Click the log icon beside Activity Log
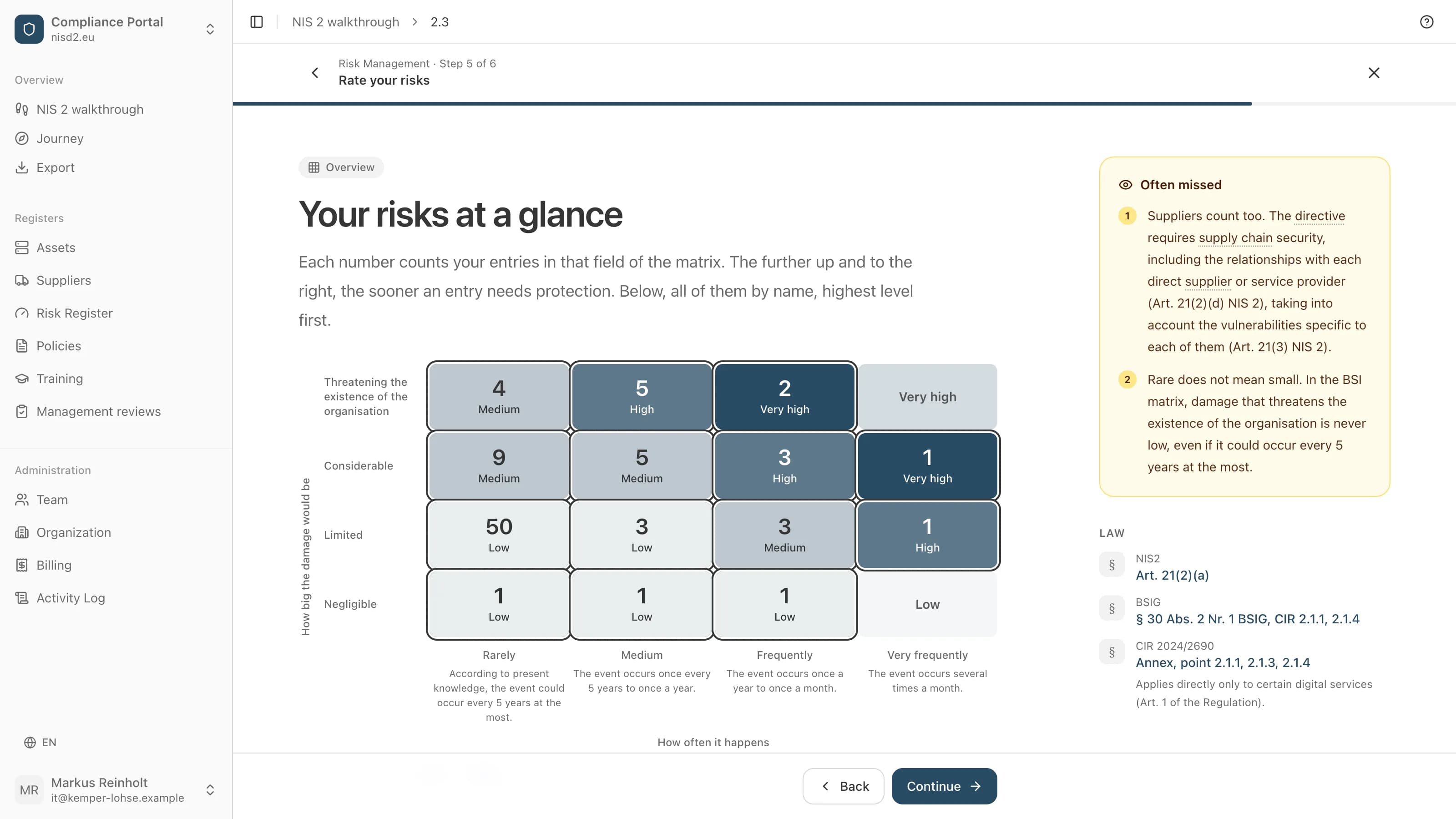Viewport: 1456px width, 819px height. pyautogui.click(x=22, y=598)
